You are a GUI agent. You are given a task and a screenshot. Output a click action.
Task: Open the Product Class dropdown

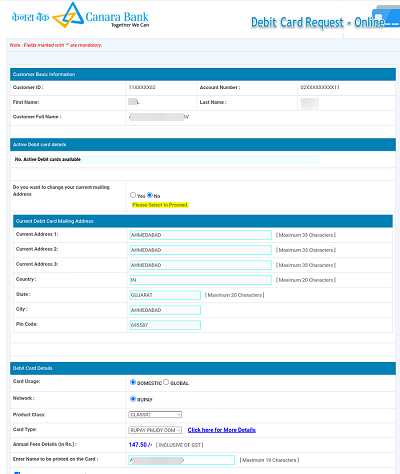click(x=155, y=415)
